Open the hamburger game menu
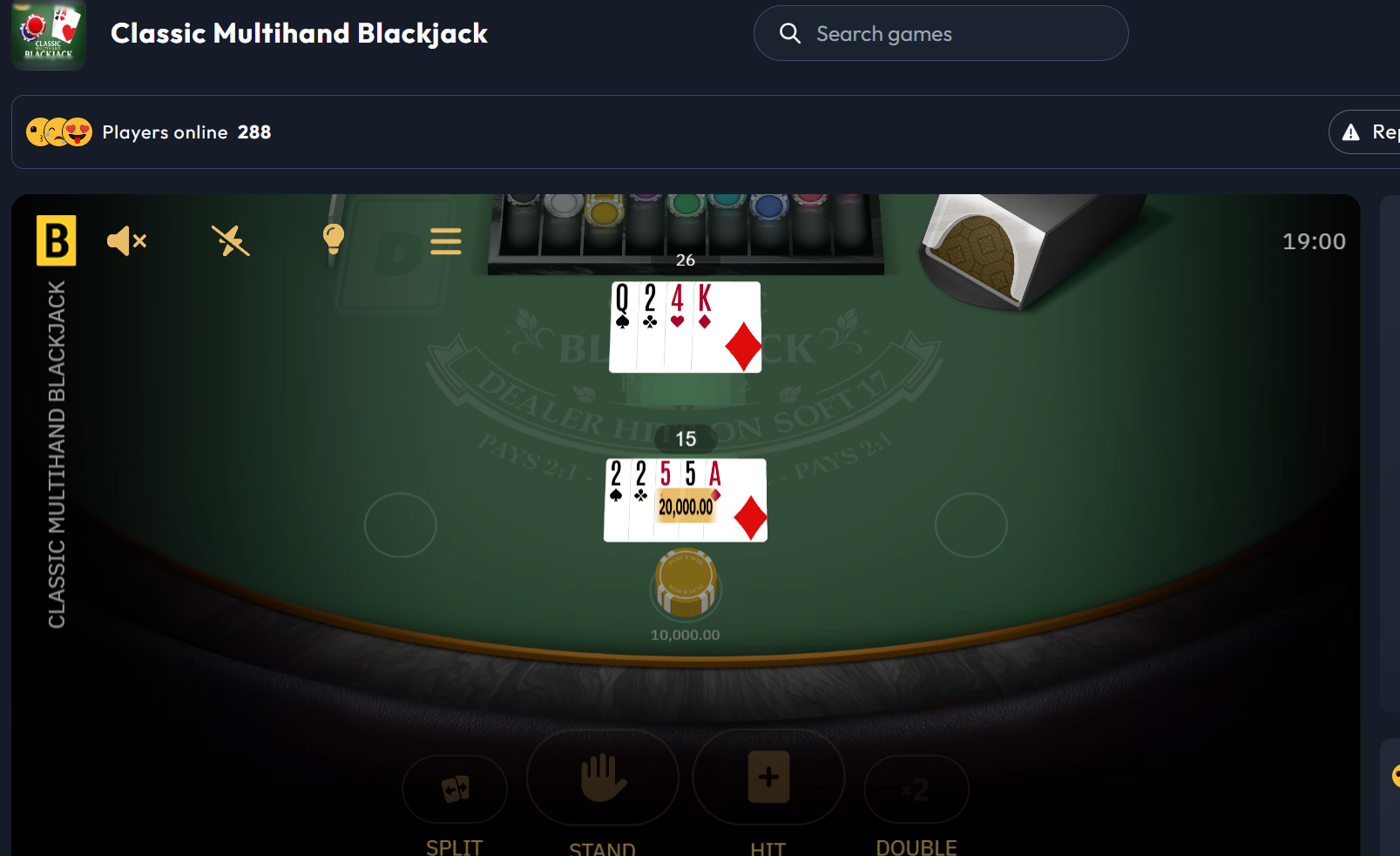 [445, 241]
